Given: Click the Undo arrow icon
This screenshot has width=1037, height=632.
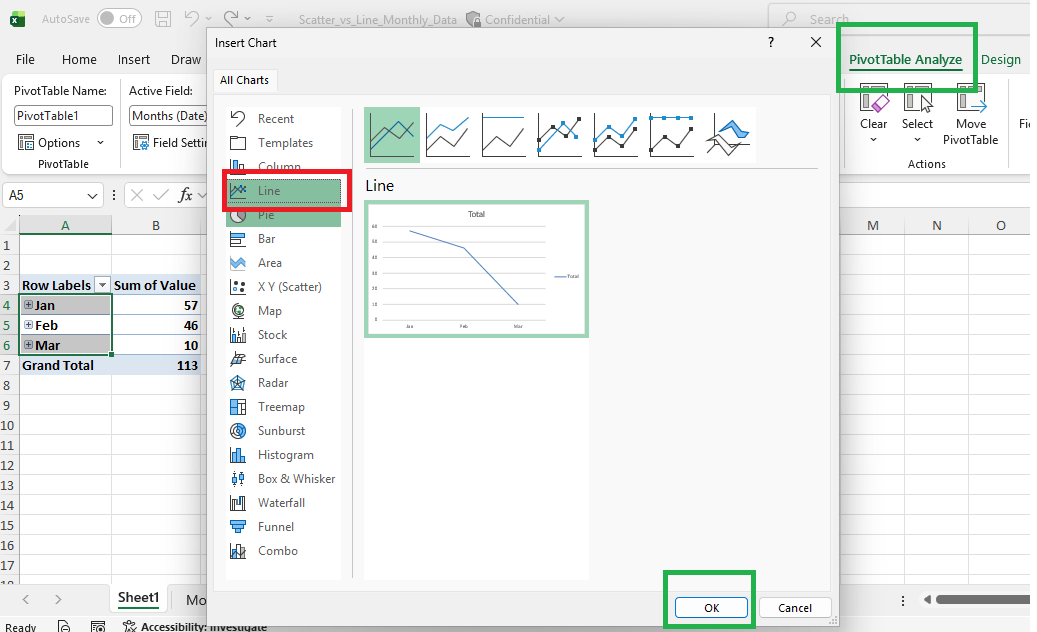Looking at the screenshot, I should click(191, 19).
